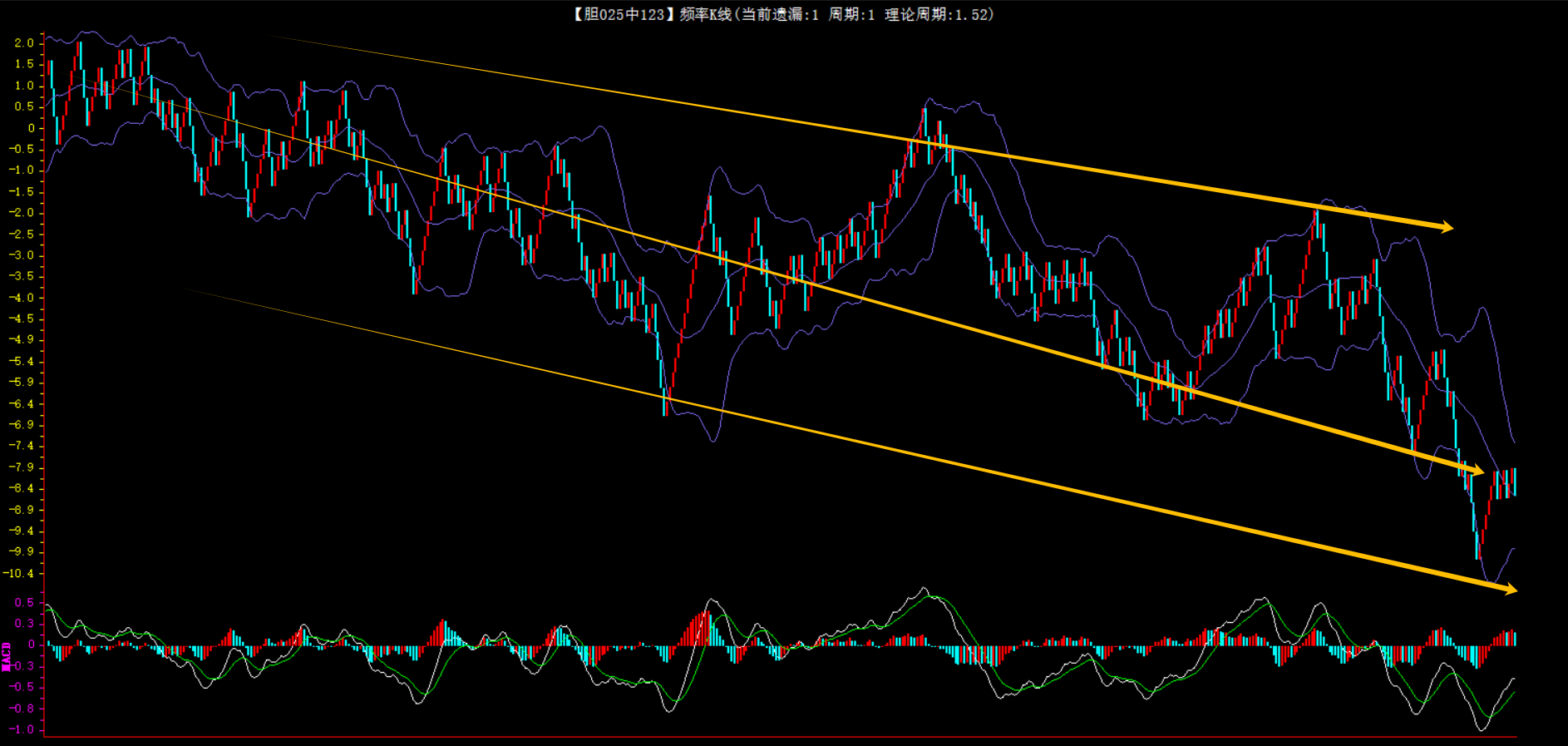Click the 1.5 label on price axis
1568x746 pixels.
tap(24, 64)
